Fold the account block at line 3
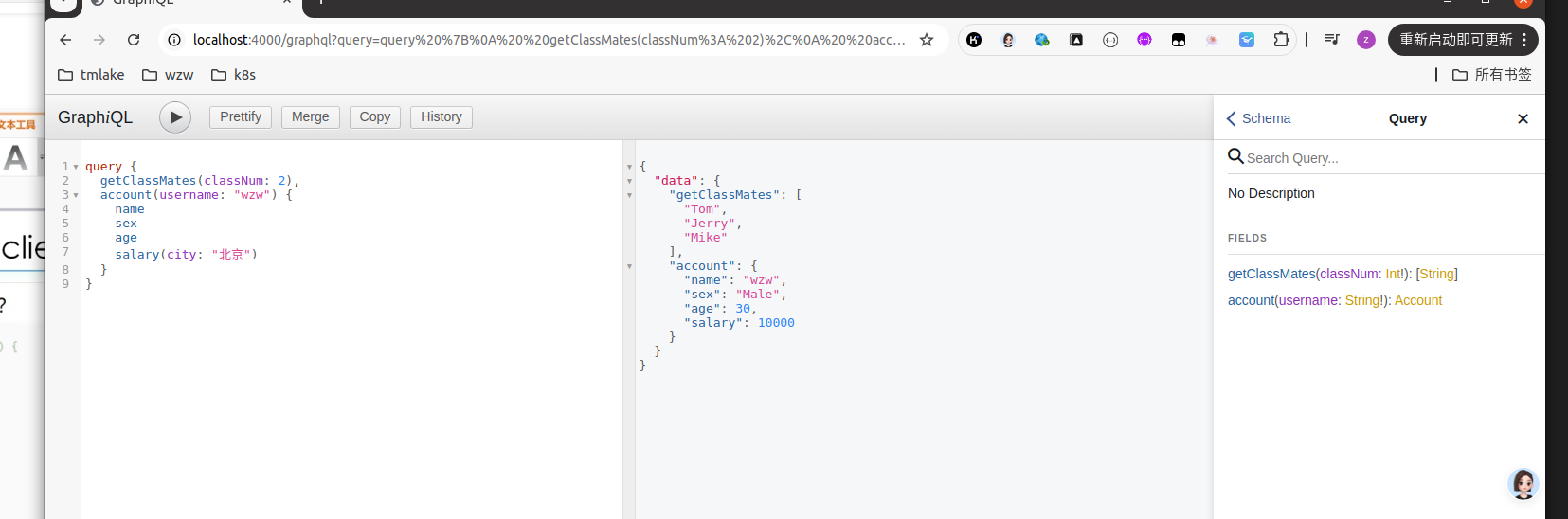The height and width of the screenshot is (519, 1568). [76, 195]
